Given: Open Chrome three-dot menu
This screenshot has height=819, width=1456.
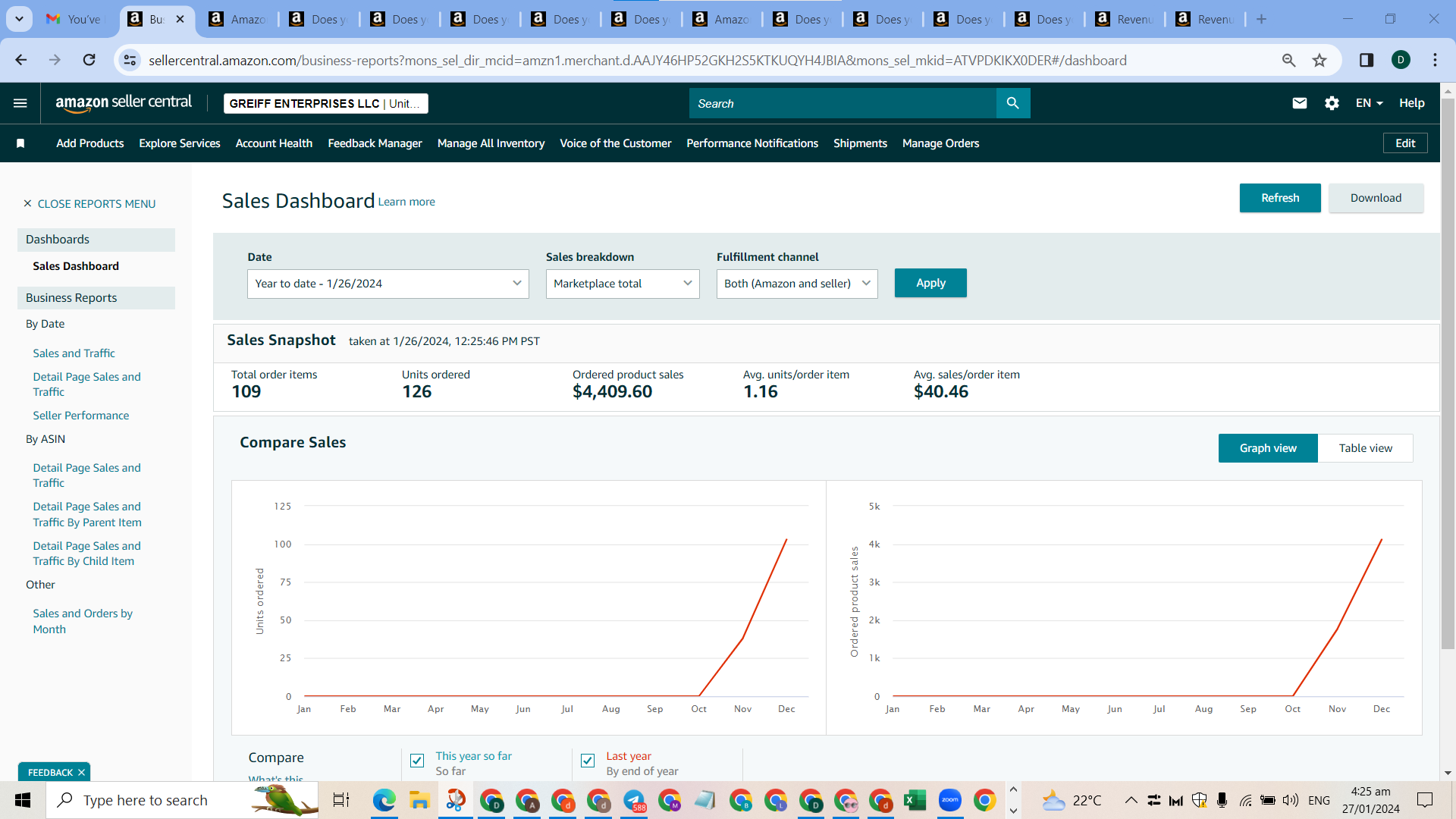Looking at the screenshot, I should click(x=1436, y=60).
